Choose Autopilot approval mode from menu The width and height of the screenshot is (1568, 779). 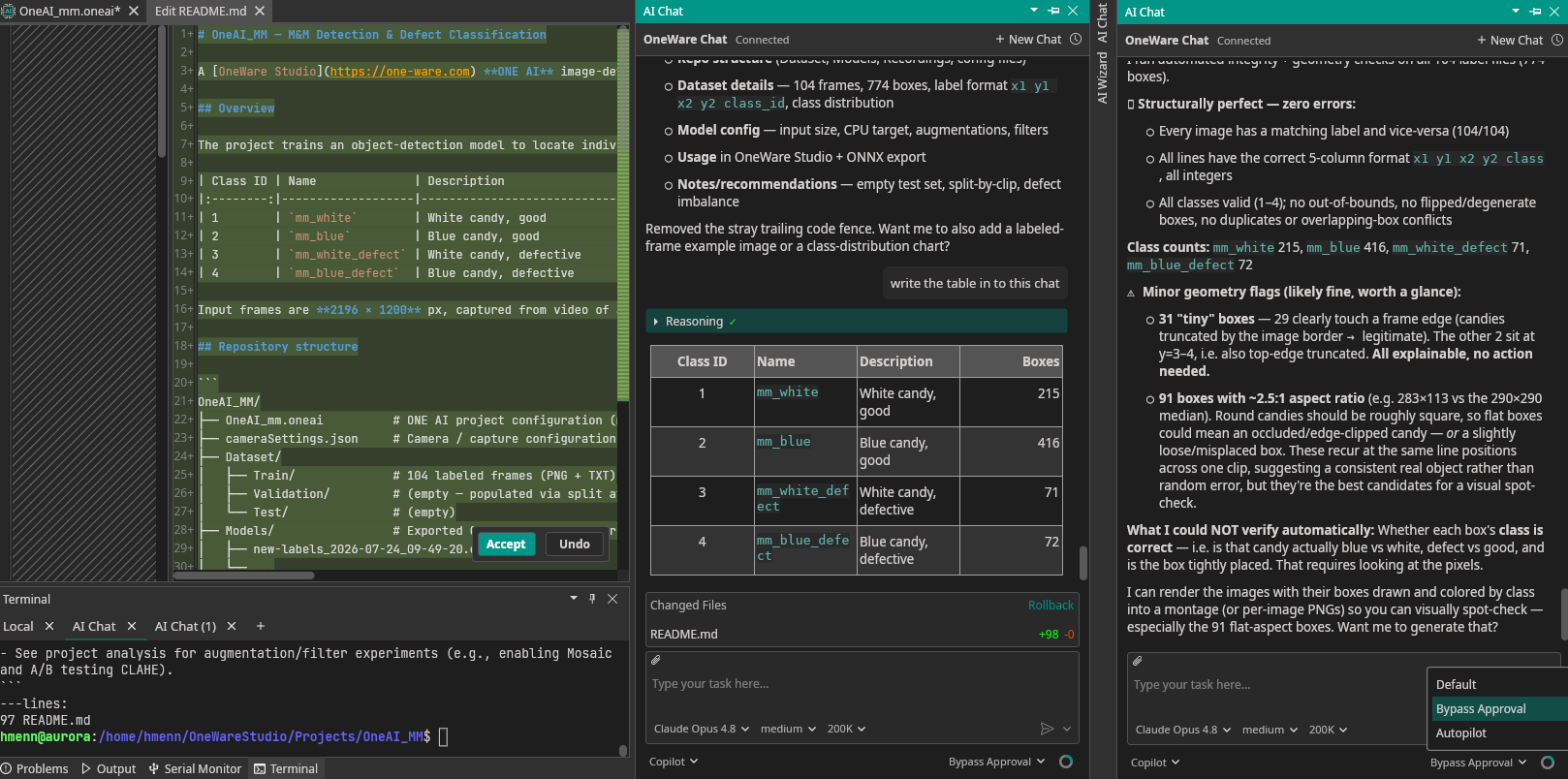tap(1497, 732)
